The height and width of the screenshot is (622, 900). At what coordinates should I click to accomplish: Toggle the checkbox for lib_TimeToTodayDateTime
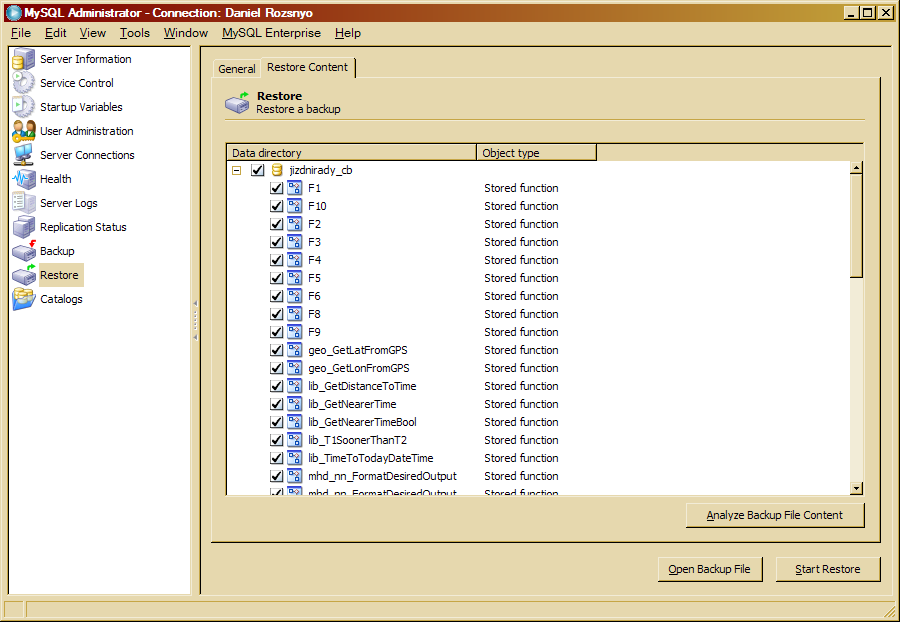point(276,458)
